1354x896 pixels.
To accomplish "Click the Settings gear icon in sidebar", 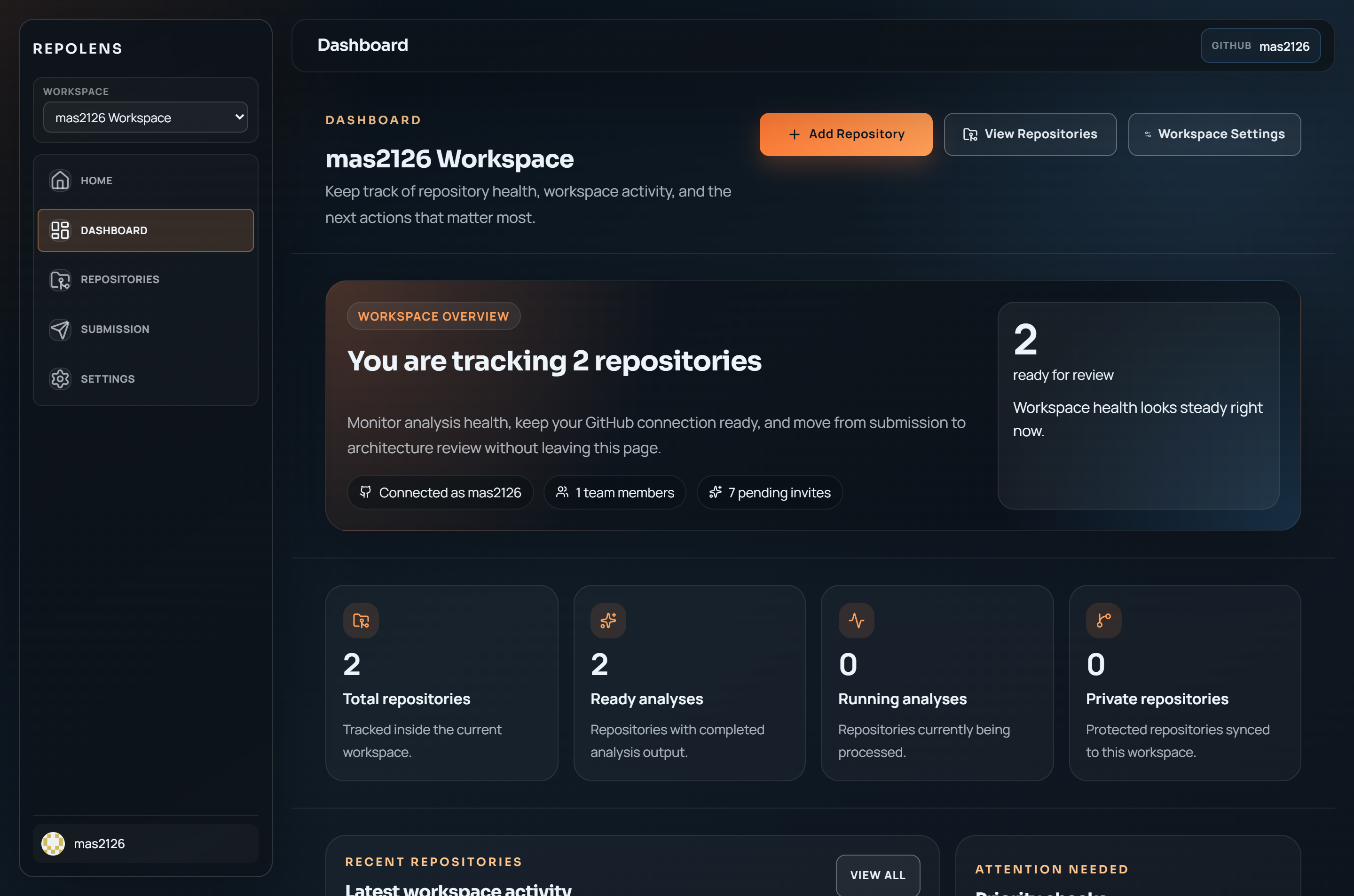I will point(60,379).
